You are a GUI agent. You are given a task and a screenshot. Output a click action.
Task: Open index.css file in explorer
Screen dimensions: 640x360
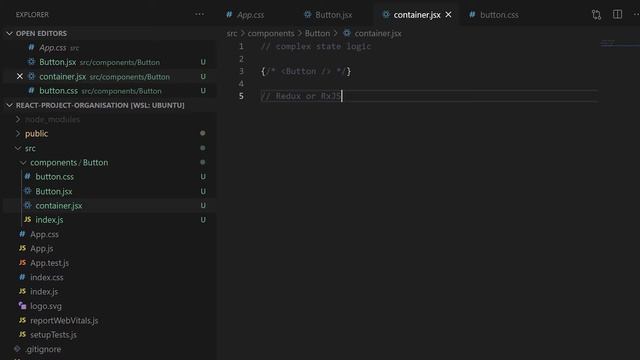click(110, 277)
